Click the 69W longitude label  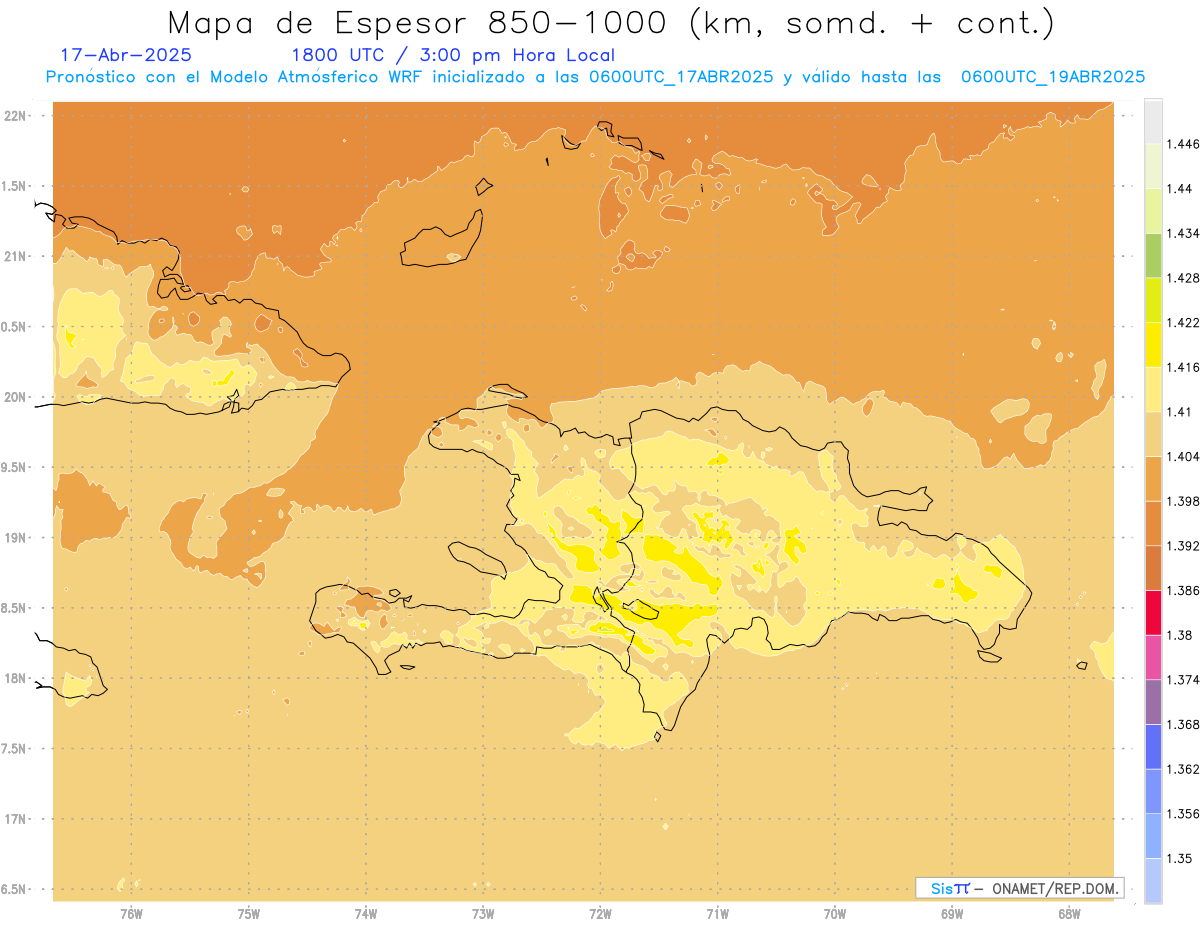pos(952,913)
